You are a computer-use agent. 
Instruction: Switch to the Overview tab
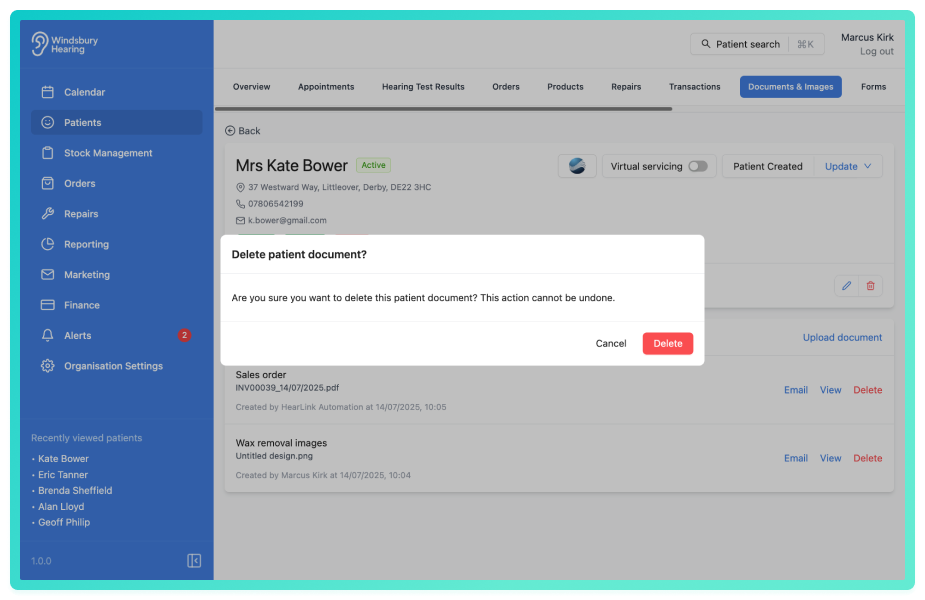point(251,87)
